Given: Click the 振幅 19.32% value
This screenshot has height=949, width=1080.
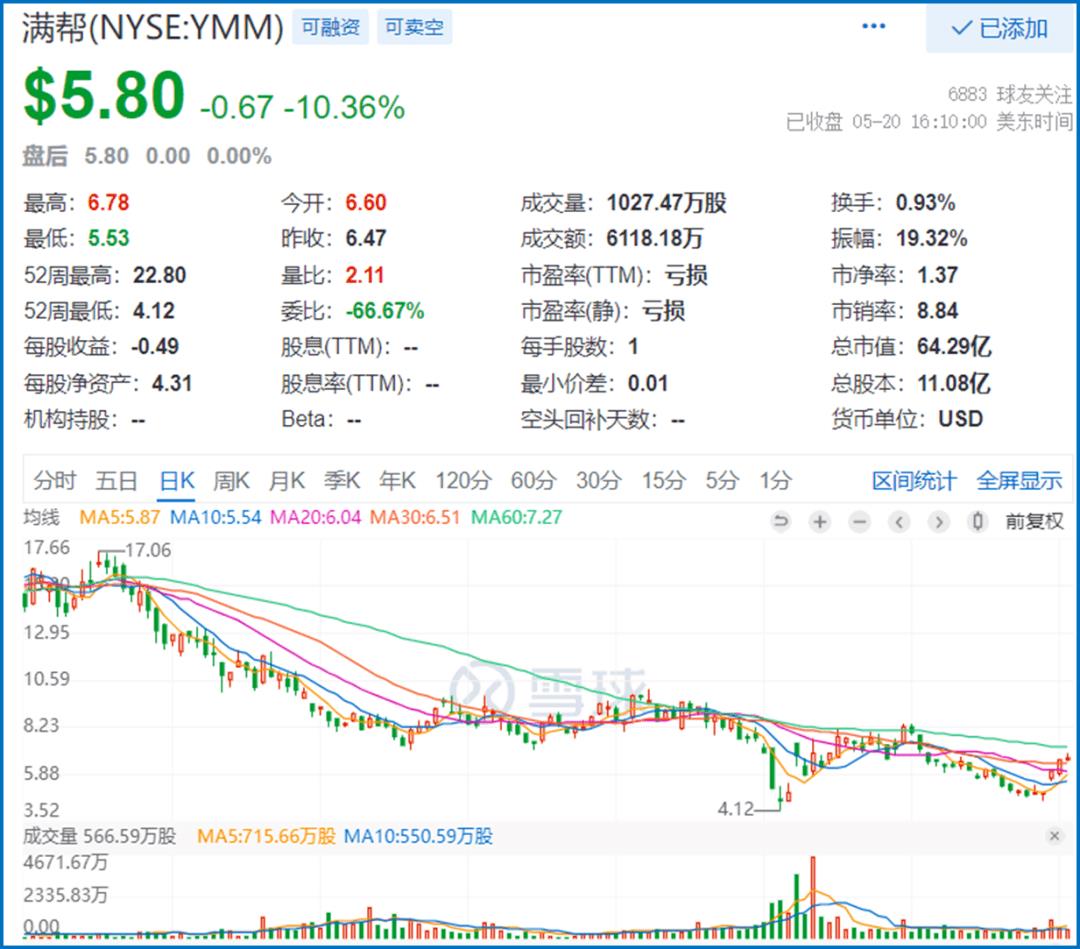Looking at the screenshot, I should click(x=931, y=239).
